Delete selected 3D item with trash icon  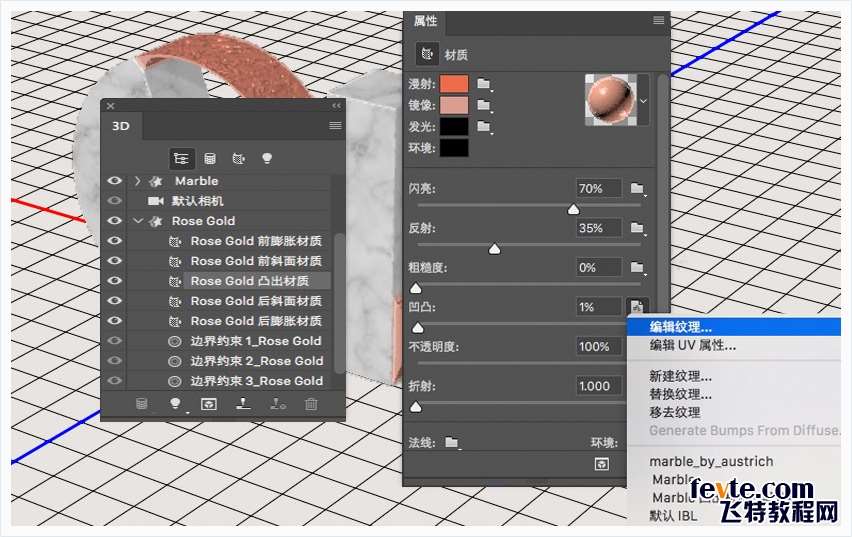(x=311, y=404)
